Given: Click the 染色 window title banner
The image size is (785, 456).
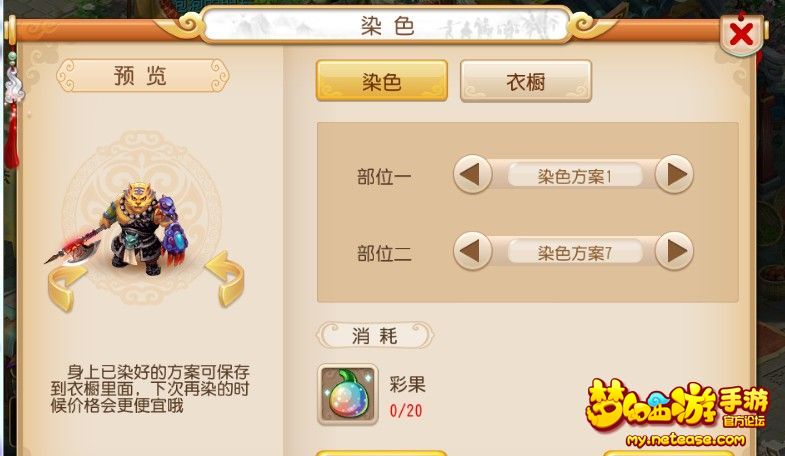Looking at the screenshot, I should tap(386, 25).
